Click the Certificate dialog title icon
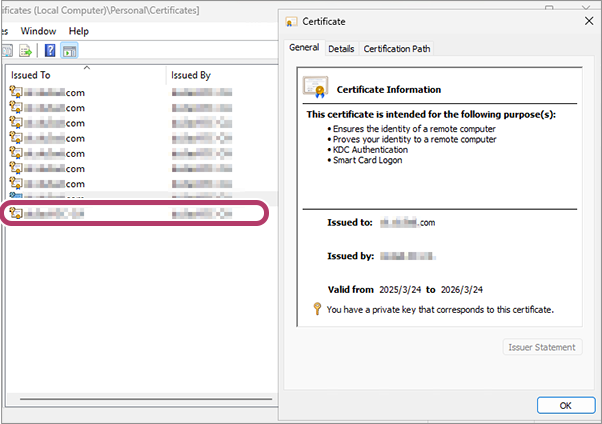This screenshot has height=424, width=602. point(291,22)
